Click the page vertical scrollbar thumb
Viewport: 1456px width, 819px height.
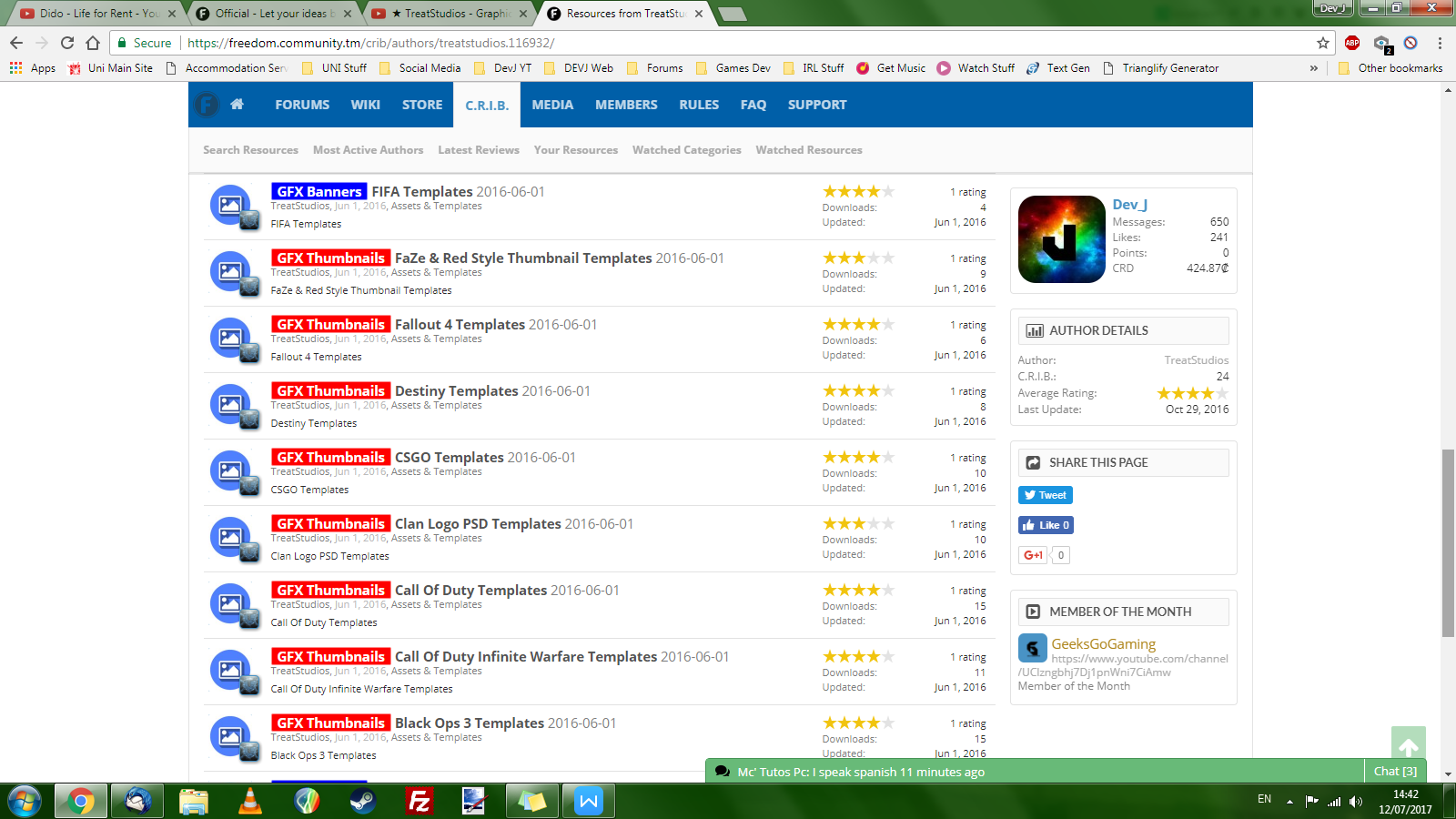tap(1448, 542)
